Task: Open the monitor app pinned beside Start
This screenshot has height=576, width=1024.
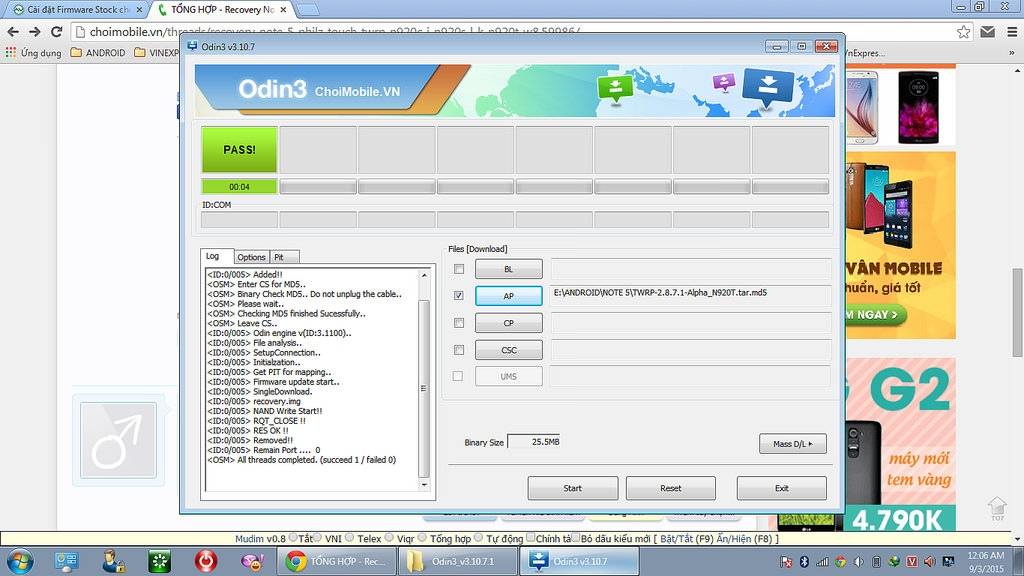Action: pyautogui.click(x=66, y=561)
